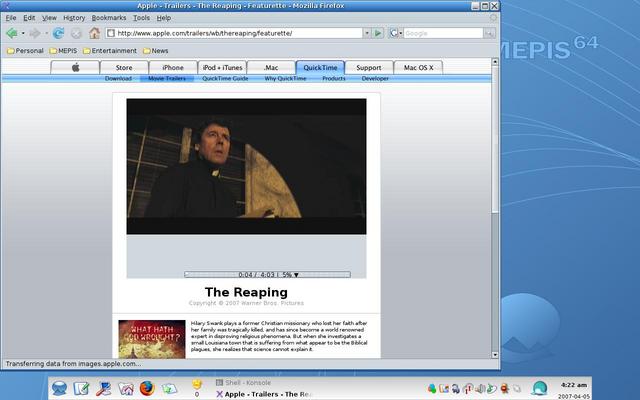Image resolution: width=640 pixels, height=400 pixels.
Task: Select Apple - Trailers taskbar entry
Action: pos(263,394)
